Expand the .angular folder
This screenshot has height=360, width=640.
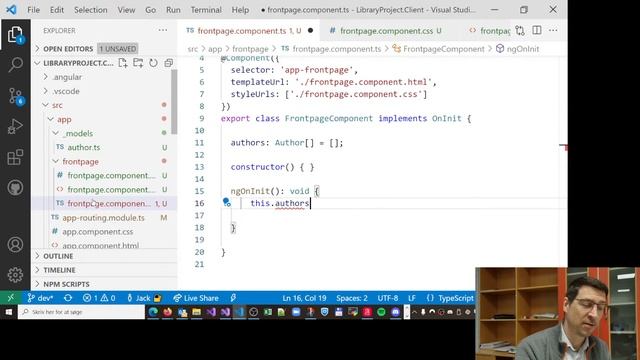(67, 77)
